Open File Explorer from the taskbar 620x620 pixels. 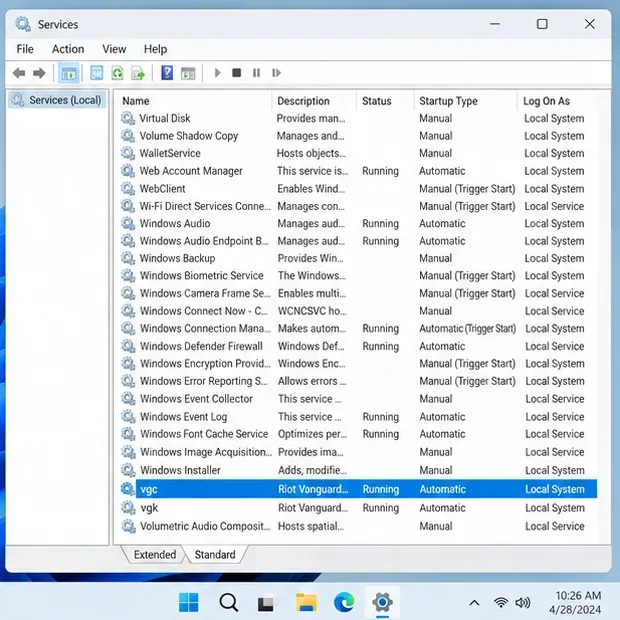(306, 603)
